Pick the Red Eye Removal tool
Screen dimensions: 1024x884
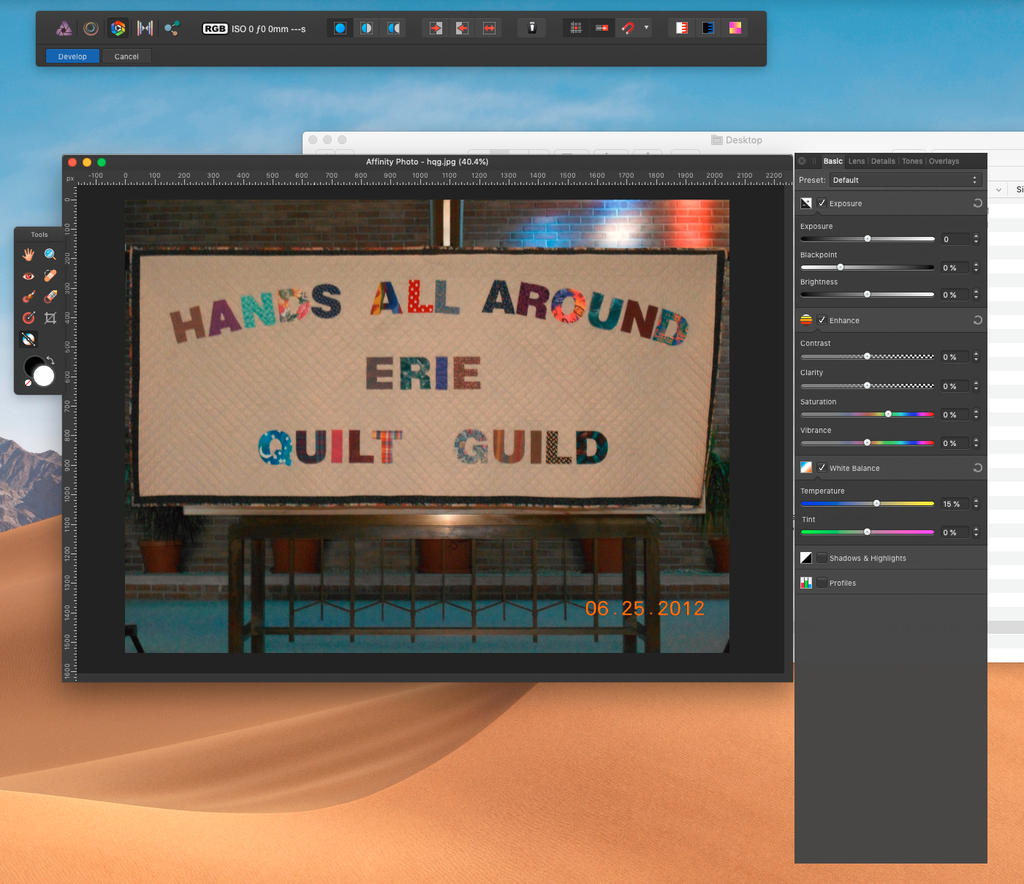(28, 275)
